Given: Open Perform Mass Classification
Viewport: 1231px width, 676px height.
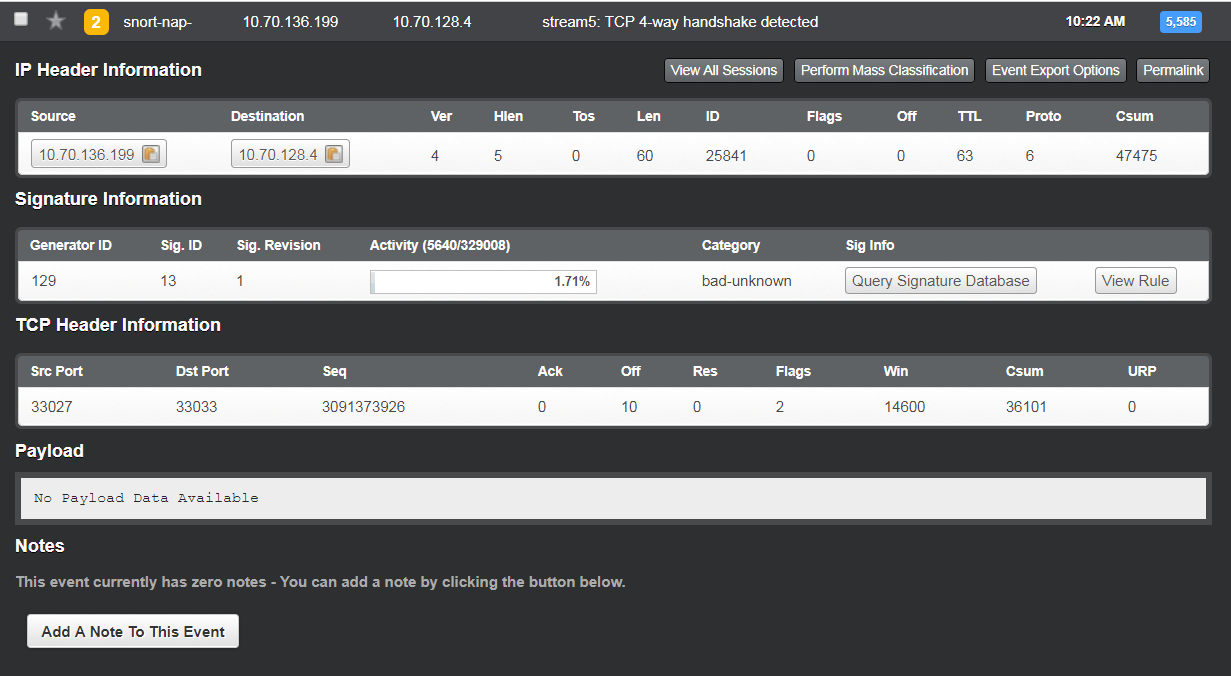Looking at the screenshot, I should [884, 70].
